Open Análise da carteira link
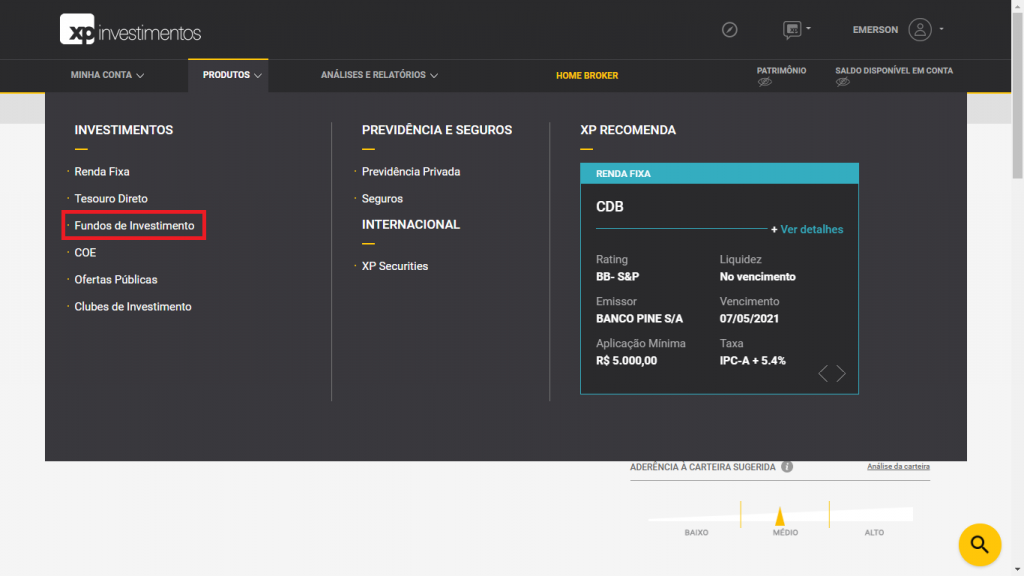Viewport: 1024px width, 576px height. 898,466
